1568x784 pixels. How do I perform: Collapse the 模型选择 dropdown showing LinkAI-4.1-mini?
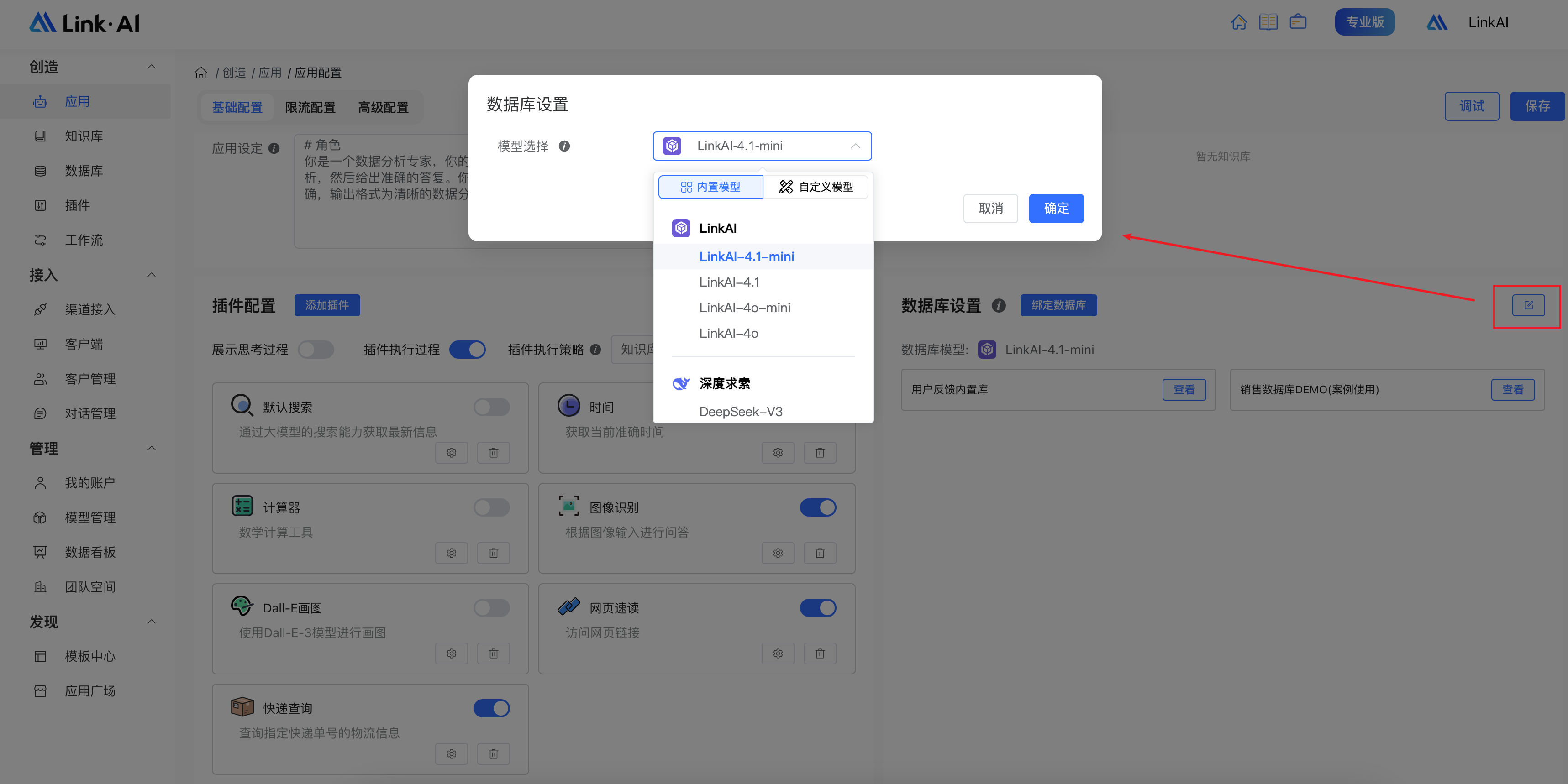[x=762, y=146]
